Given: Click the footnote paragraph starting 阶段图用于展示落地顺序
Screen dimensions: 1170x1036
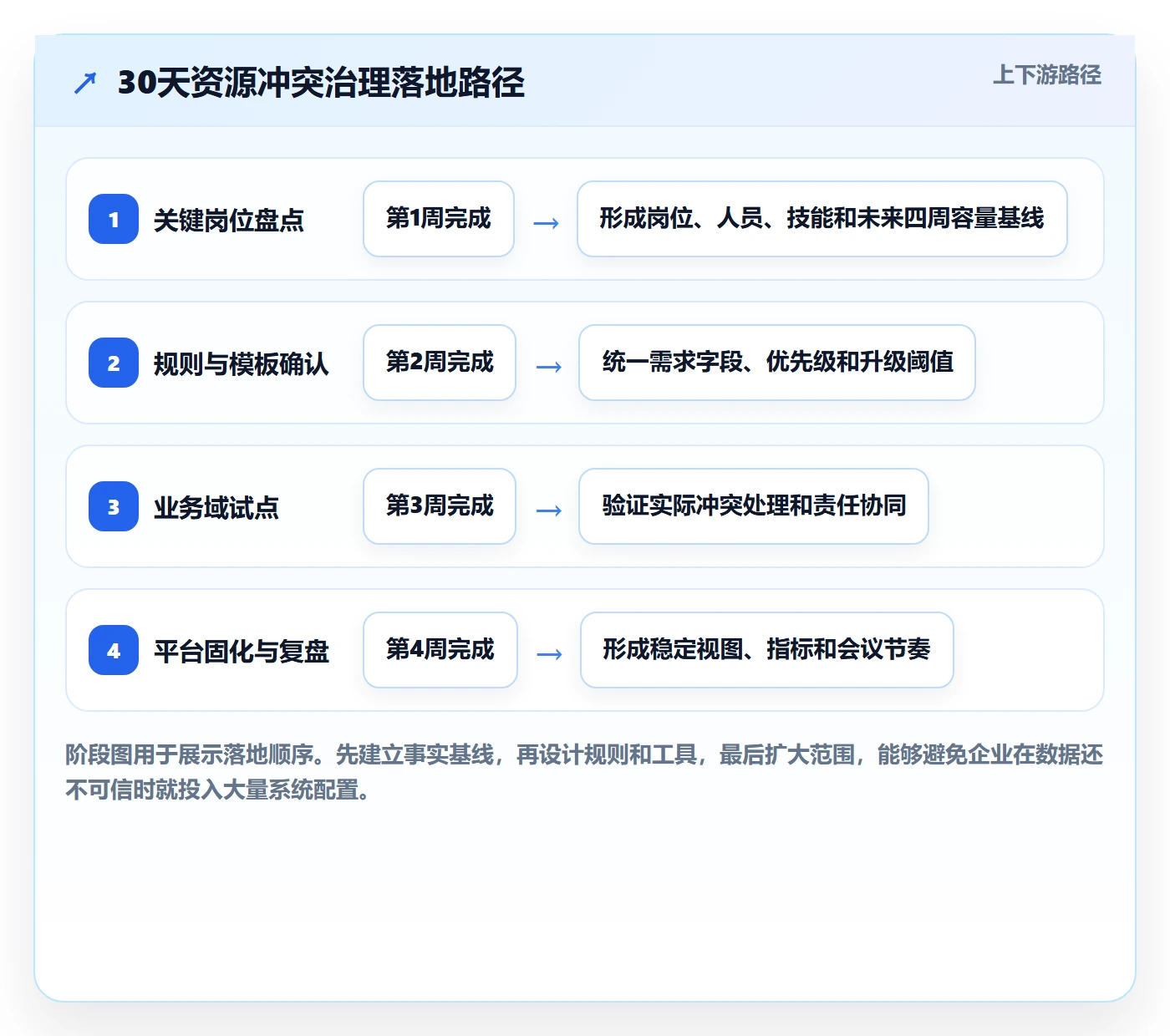Looking at the screenshot, I should (x=584, y=772).
